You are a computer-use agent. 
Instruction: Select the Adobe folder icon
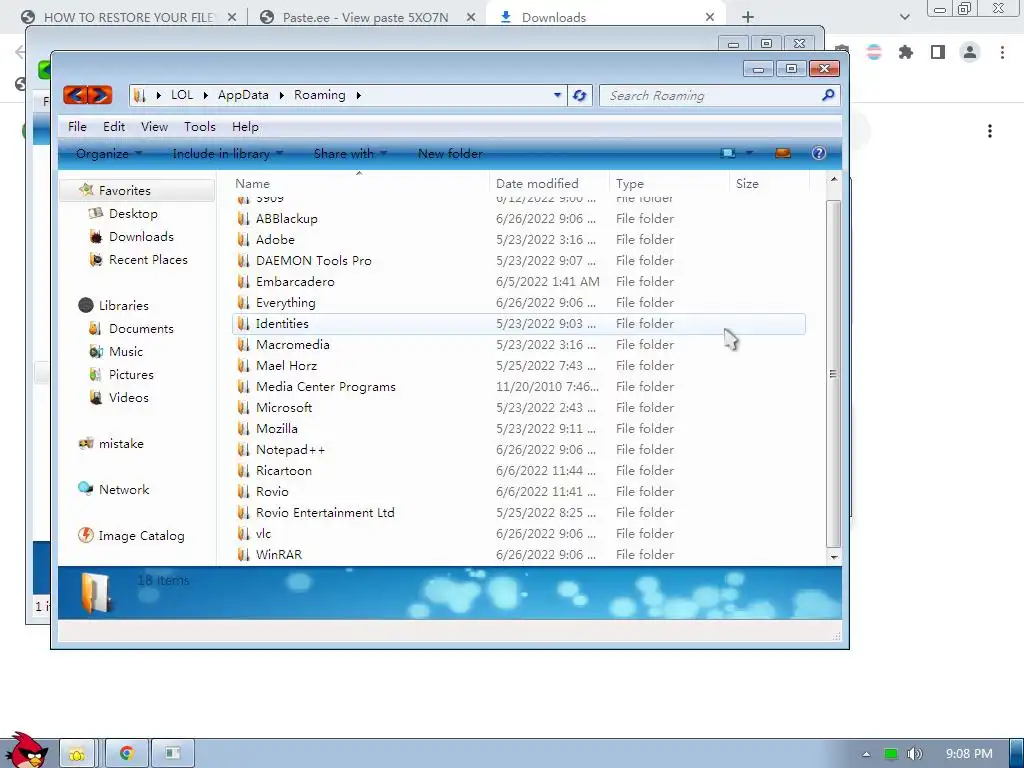pos(244,240)
